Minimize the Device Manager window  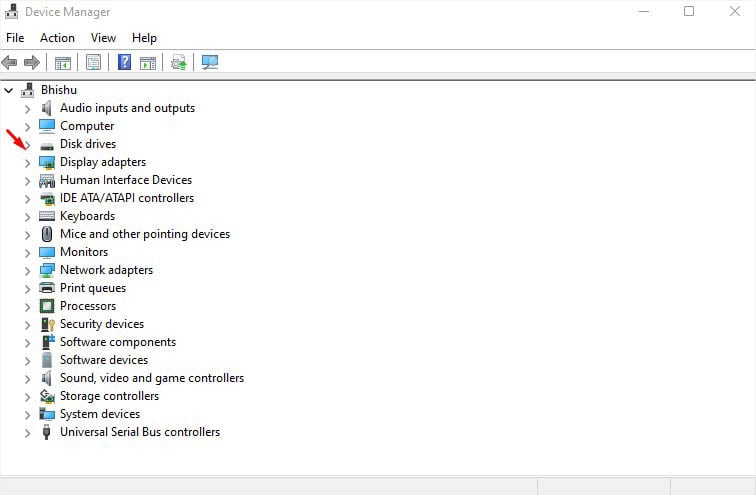pos(644,11)
